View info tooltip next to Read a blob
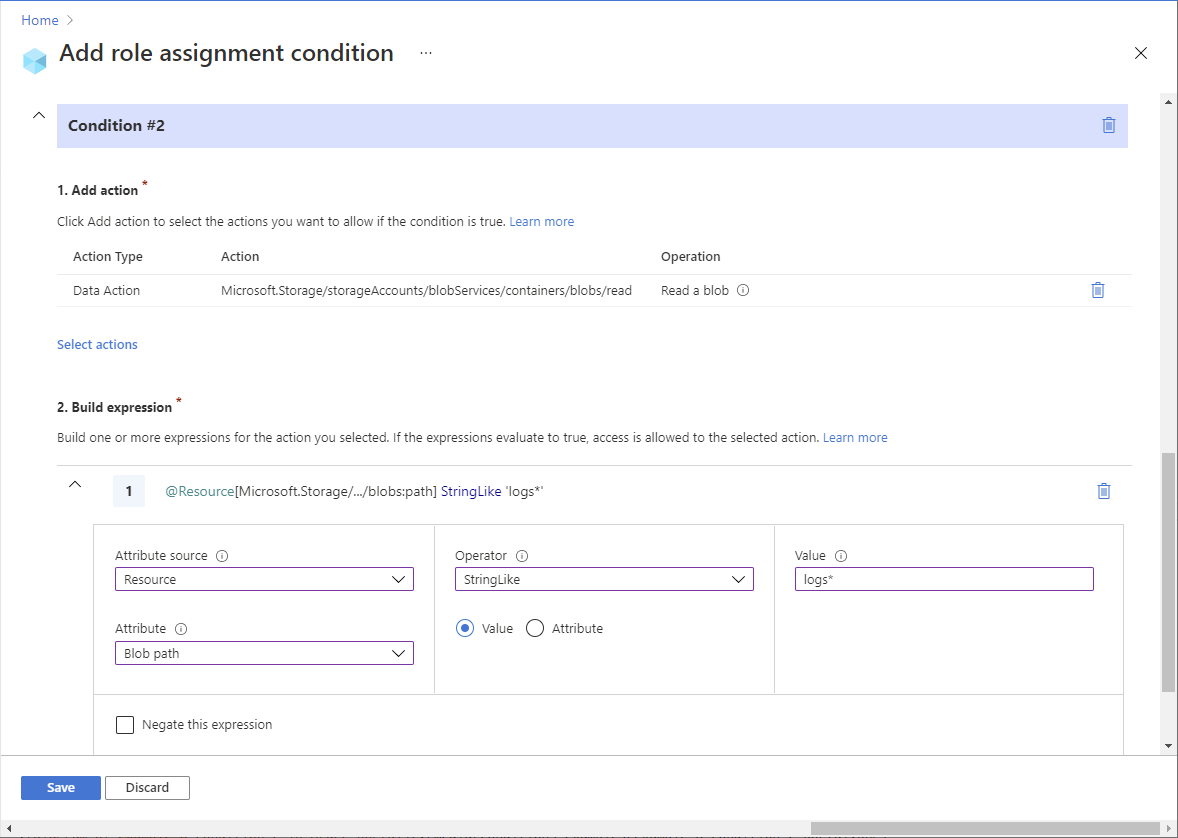The height and width of the screenshot is (838, 1178). click(745, 290)
